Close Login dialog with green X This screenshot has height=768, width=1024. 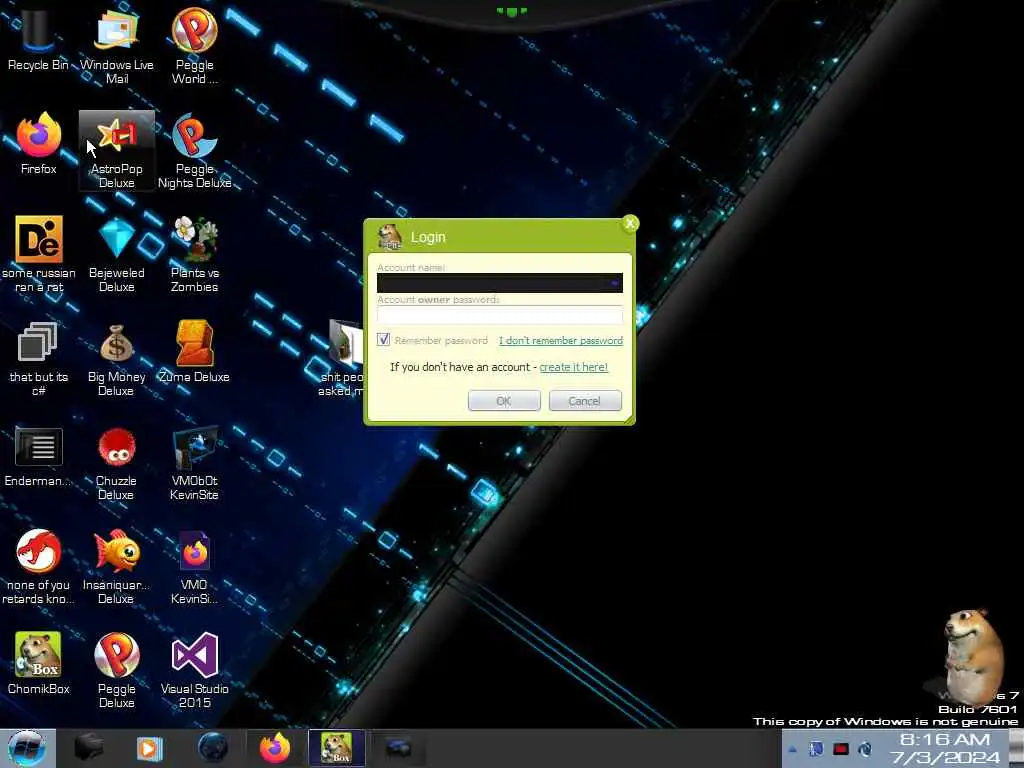coord(630,223)
